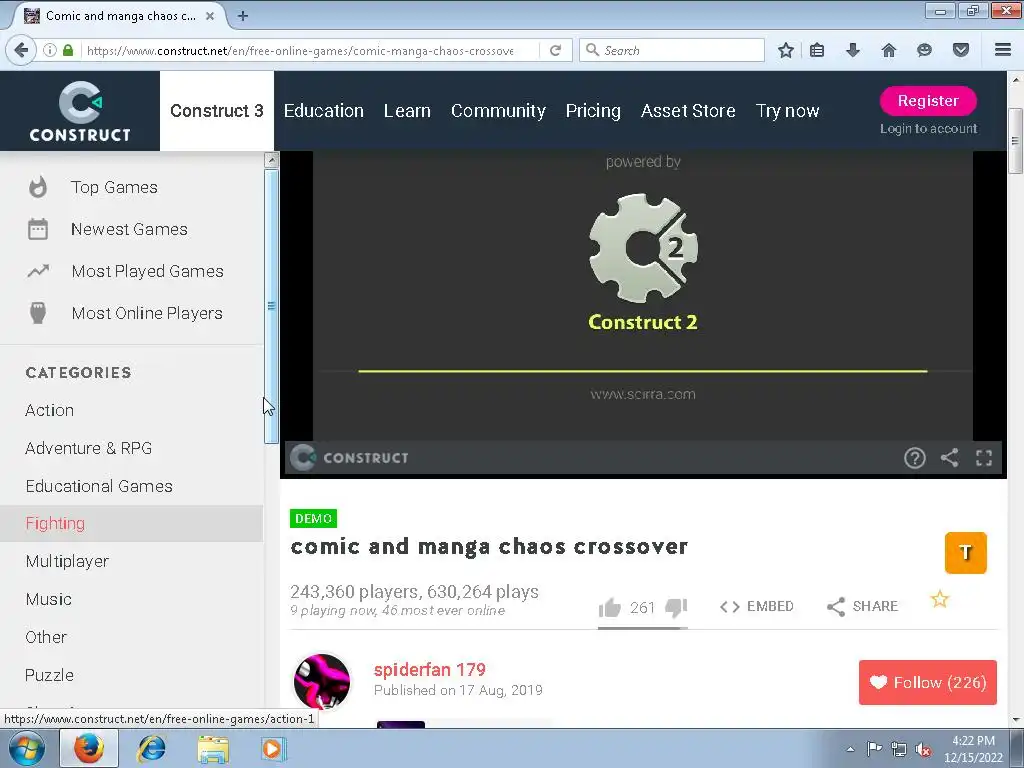Screen dimensions: 1024x768
Task: Click the Firefox taskbar icon
Action: (x=89, y=748)
